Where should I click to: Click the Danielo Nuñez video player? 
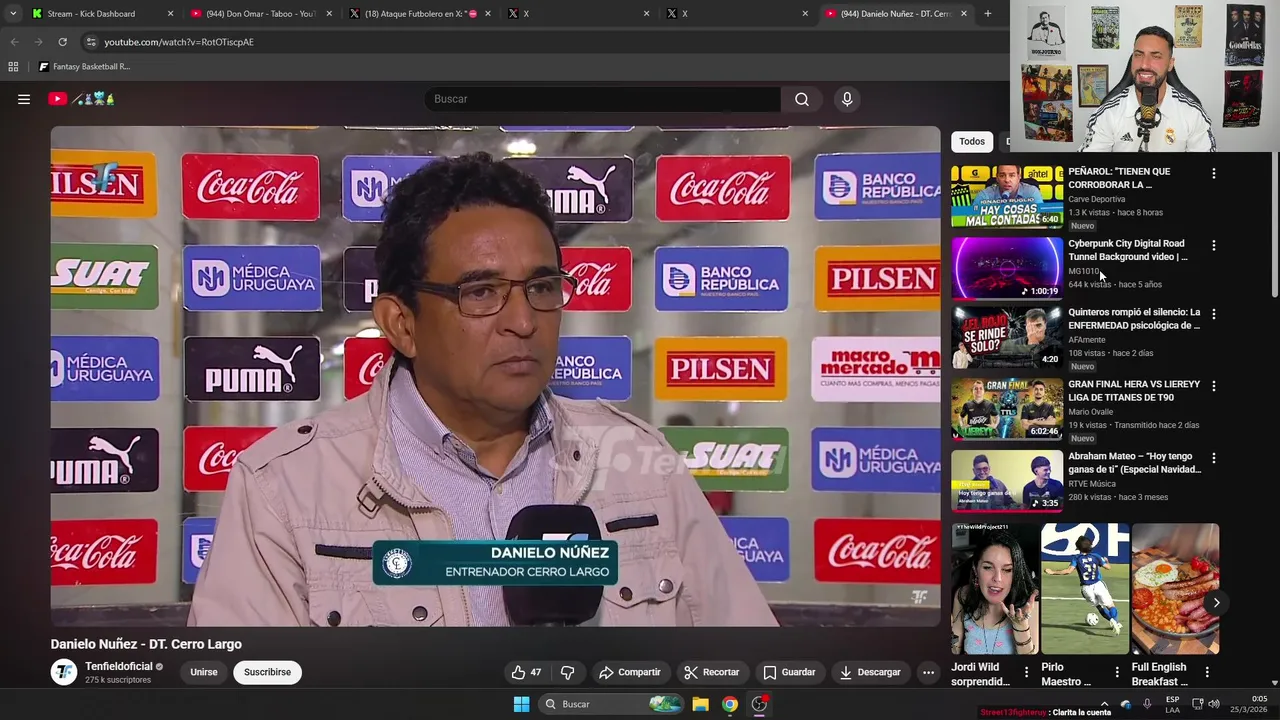click(496, 377)
